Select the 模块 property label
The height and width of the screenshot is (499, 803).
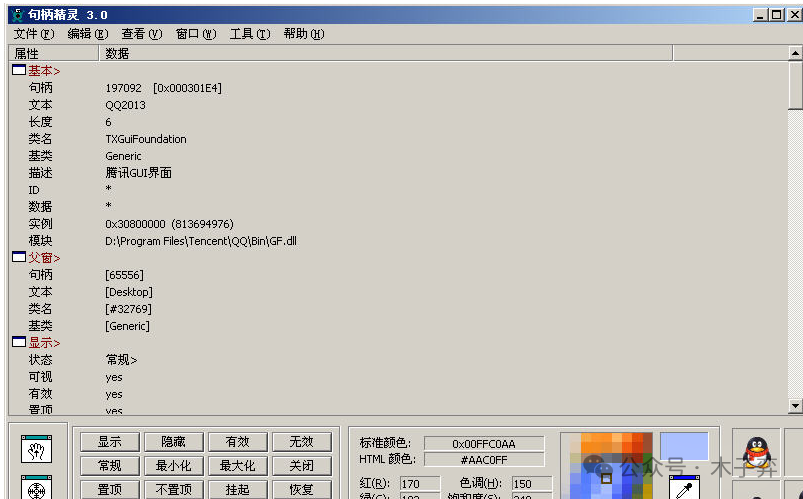coord(40,241)
